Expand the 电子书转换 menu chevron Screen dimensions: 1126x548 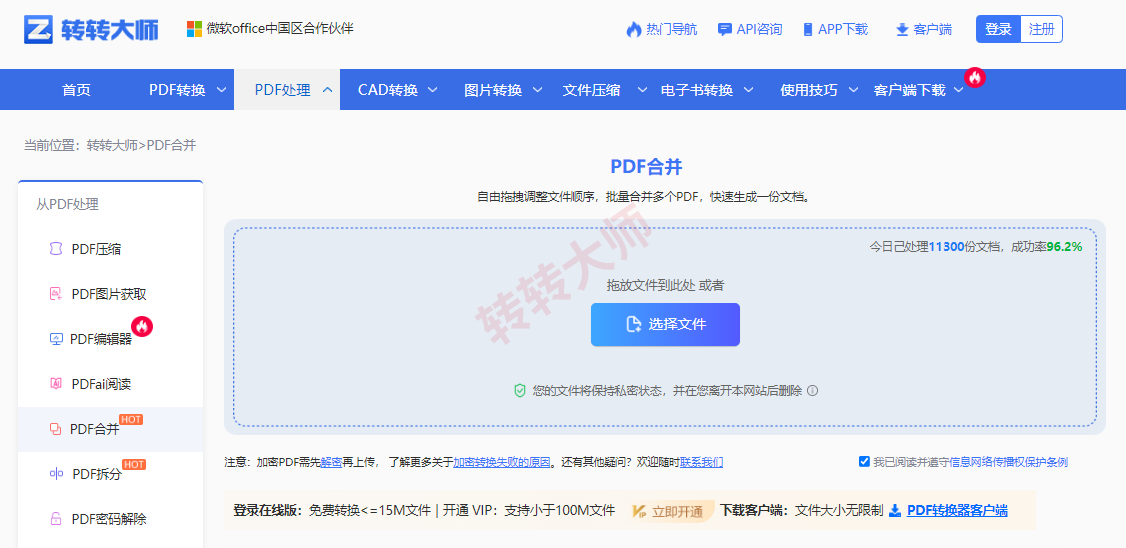[748, 90]
